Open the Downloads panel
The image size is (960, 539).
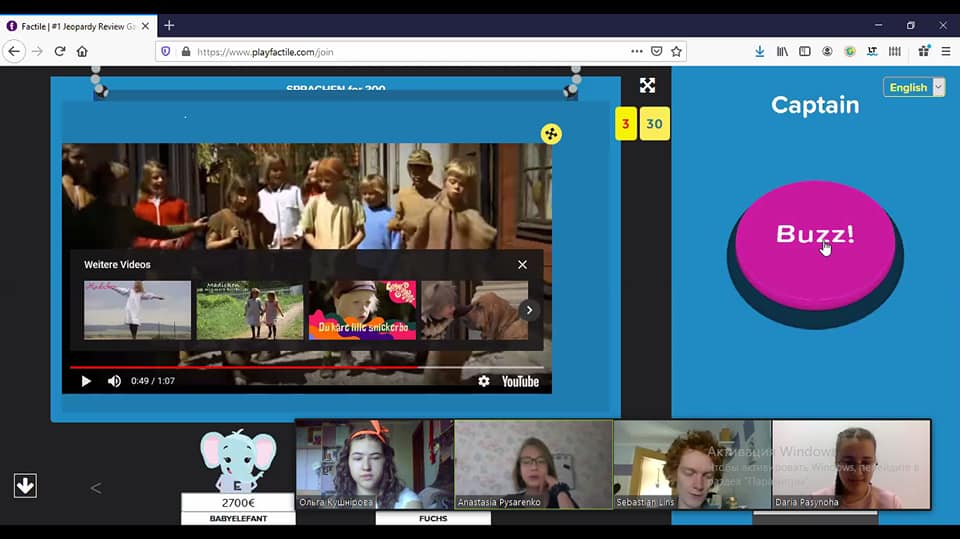[x=760, y=51]
